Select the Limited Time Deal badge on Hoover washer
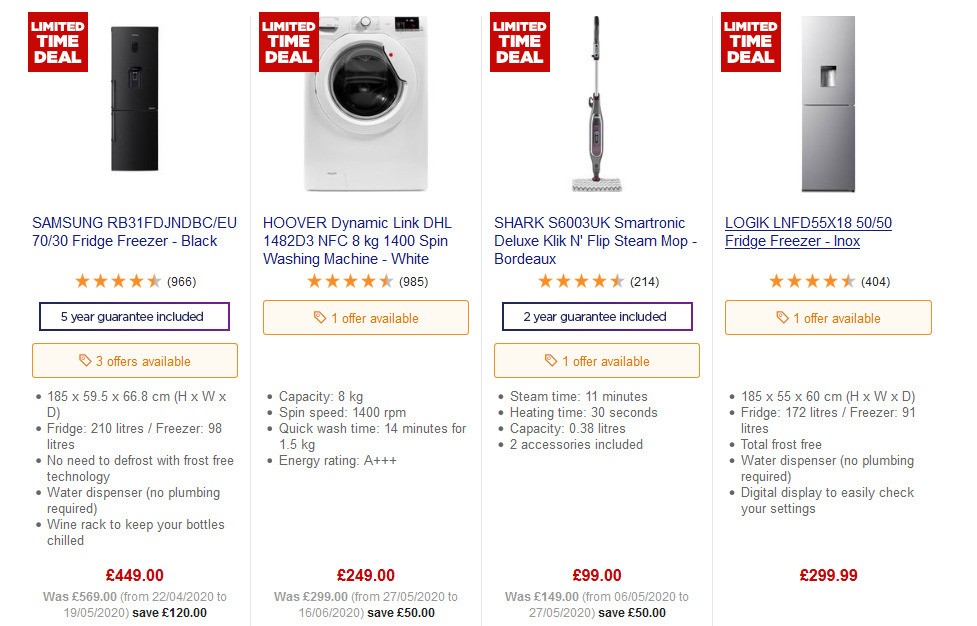The width and height of the screenshot is (977, 626). 288,42
